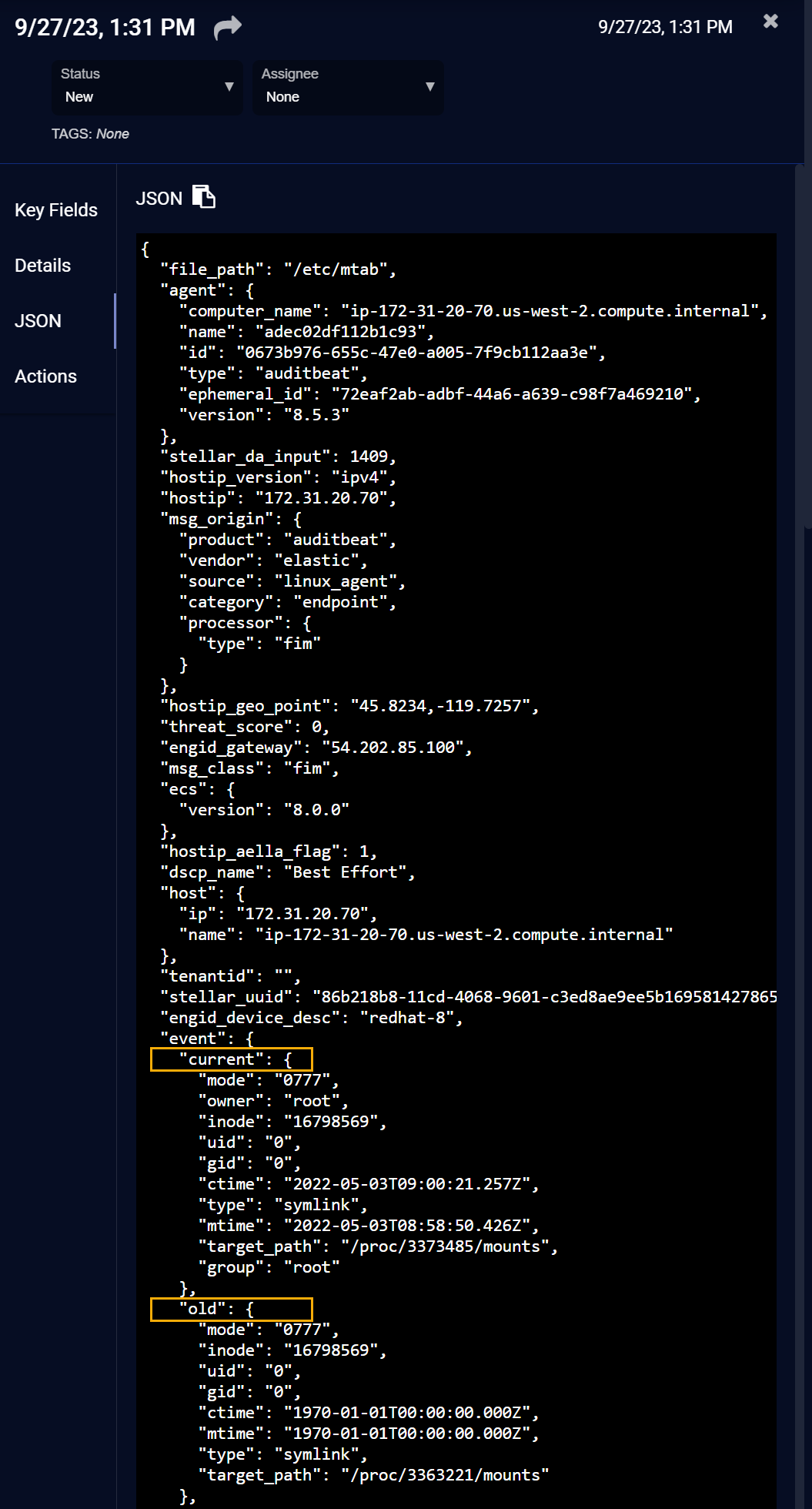This screenshot has width=812, height=1509.
Task: Go to the Actions tab
Action: tap(46, 376)
